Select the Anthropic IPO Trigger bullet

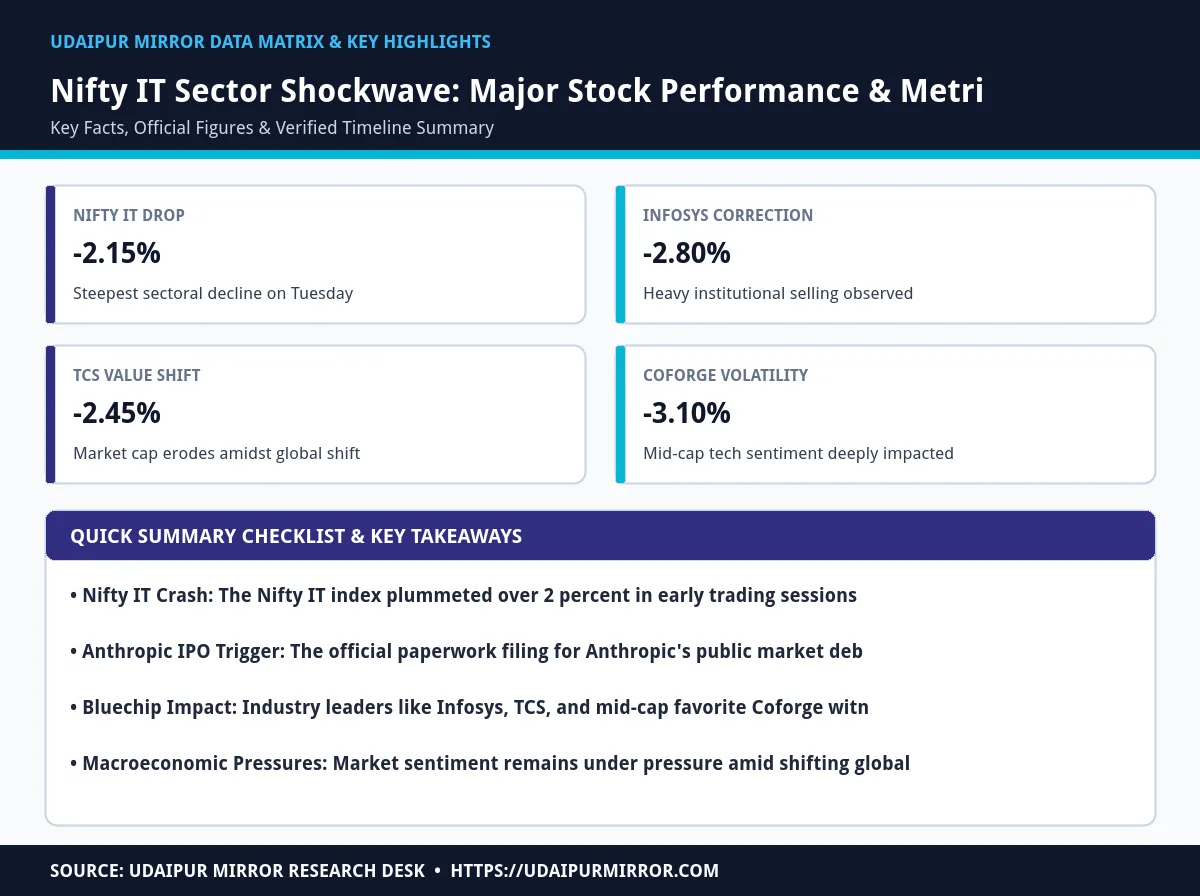coord(466,651)
